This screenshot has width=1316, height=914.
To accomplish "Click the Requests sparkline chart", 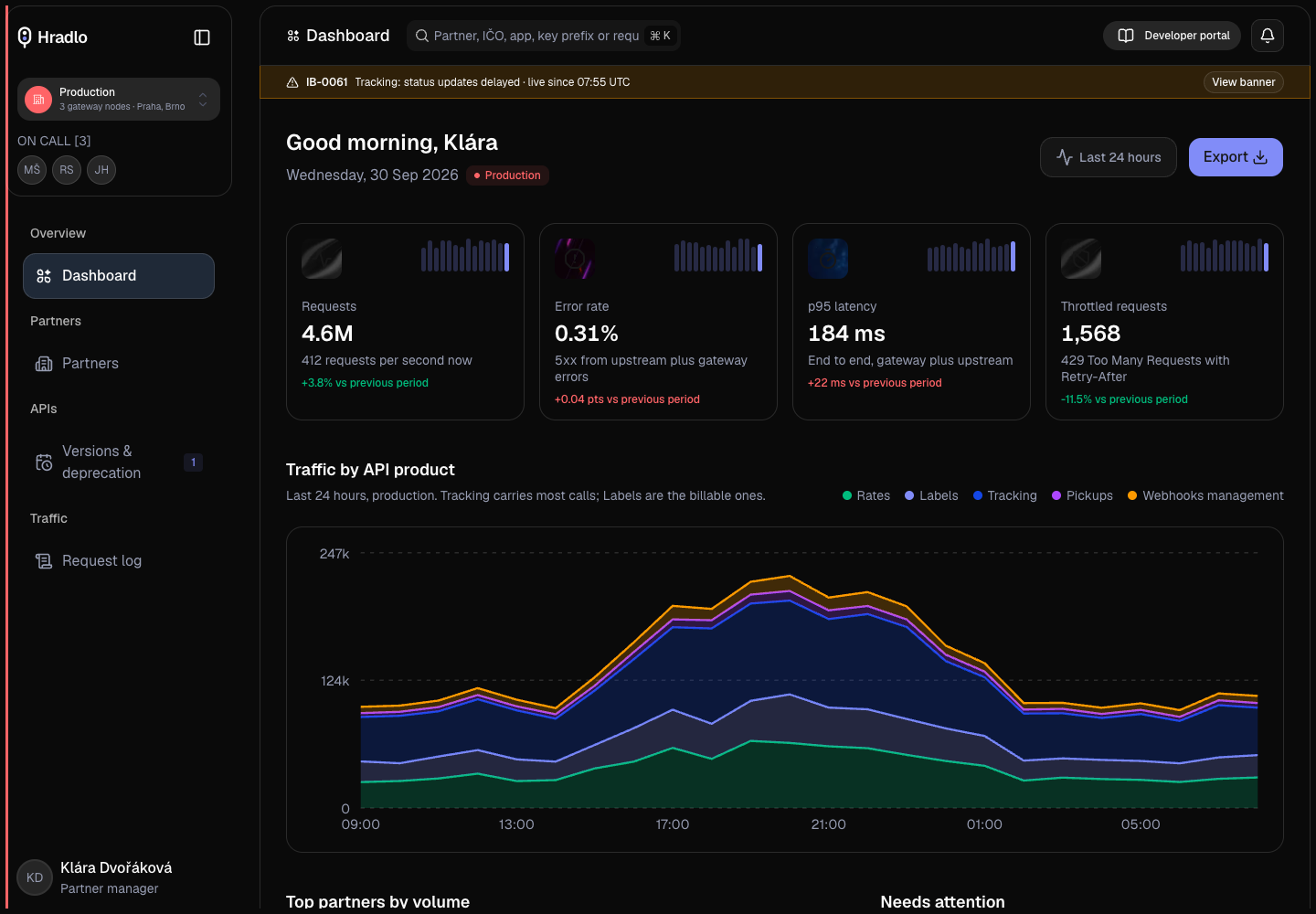I will click(x=465, y=255).
